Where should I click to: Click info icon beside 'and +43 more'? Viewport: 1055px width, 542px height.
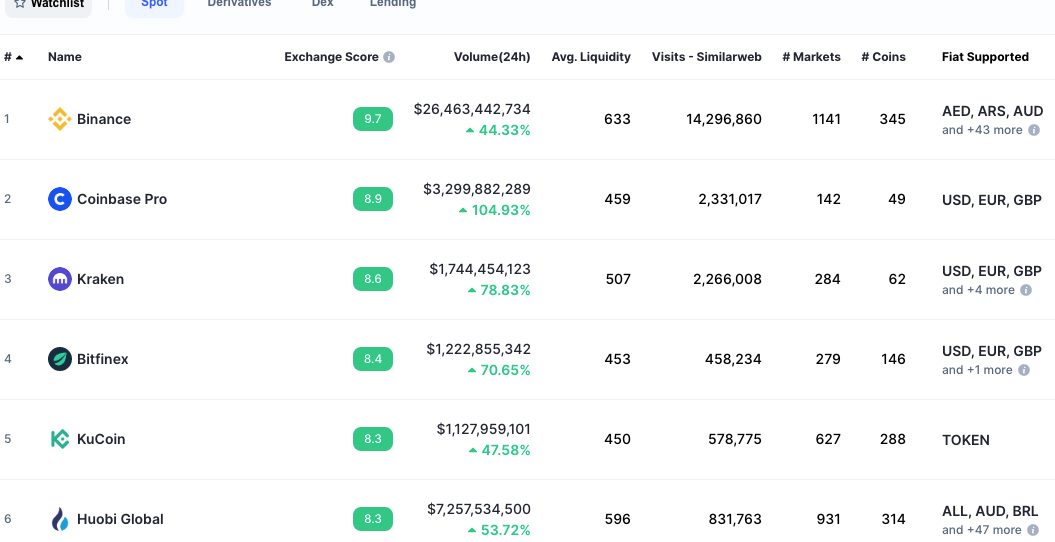pos(1034,130)
